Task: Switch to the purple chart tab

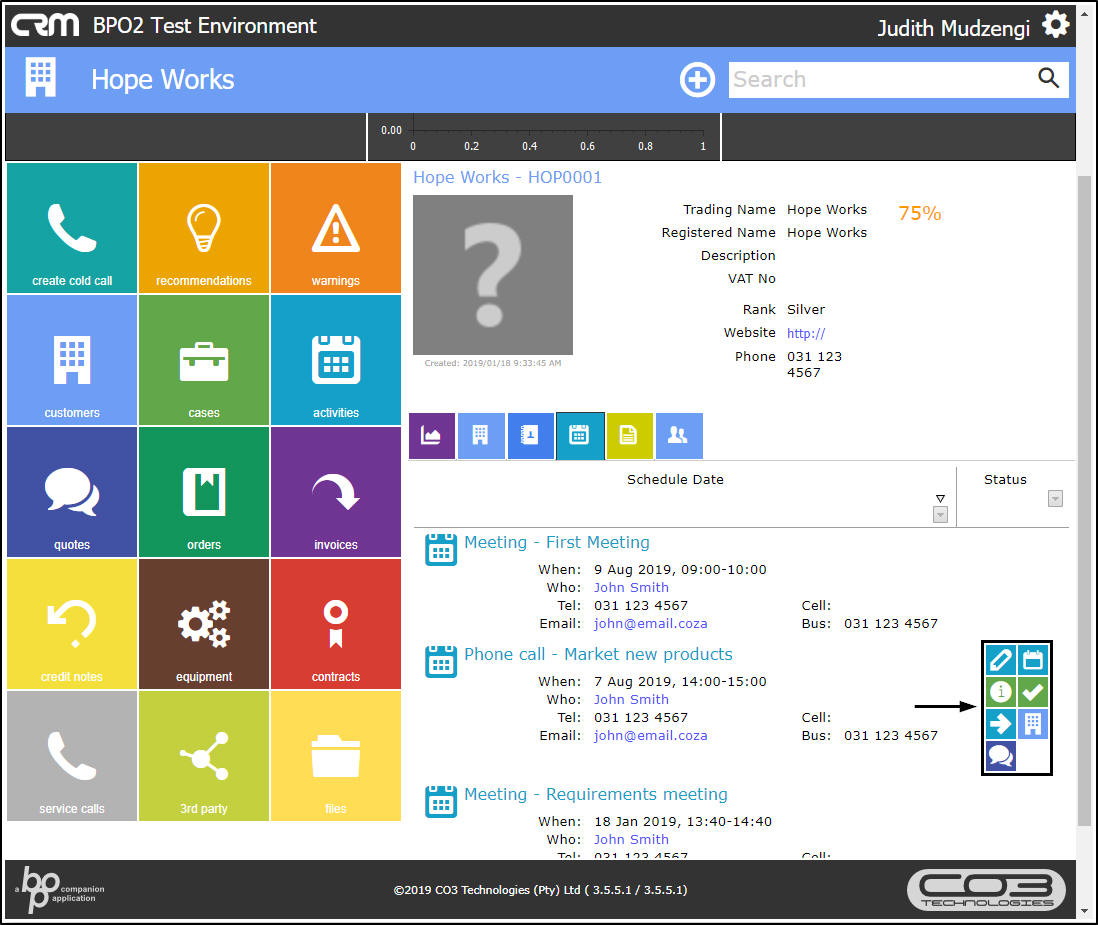Action: tap(432, 436)
